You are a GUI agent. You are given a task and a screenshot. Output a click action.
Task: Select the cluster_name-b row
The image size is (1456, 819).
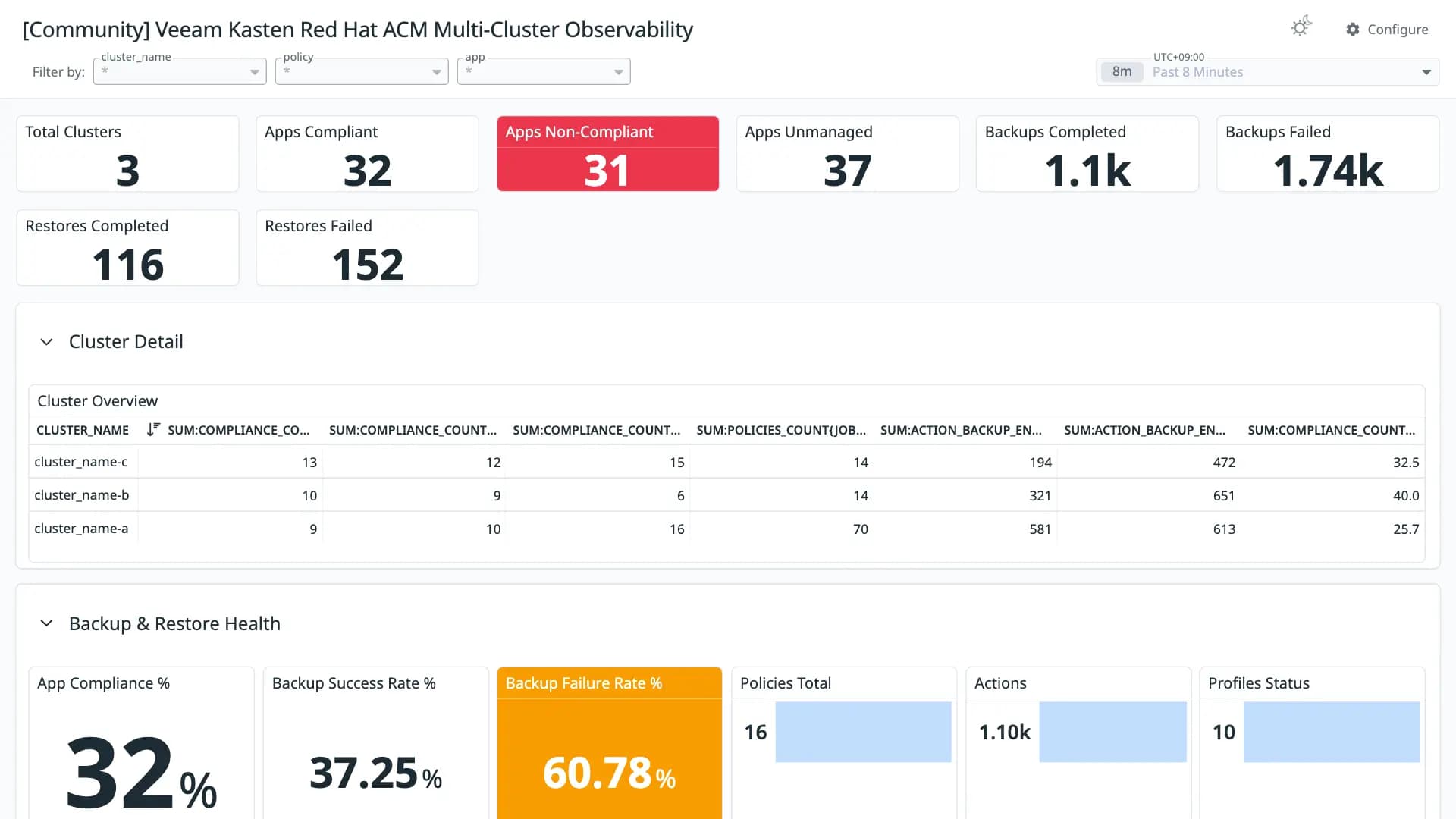click(726, 495)
